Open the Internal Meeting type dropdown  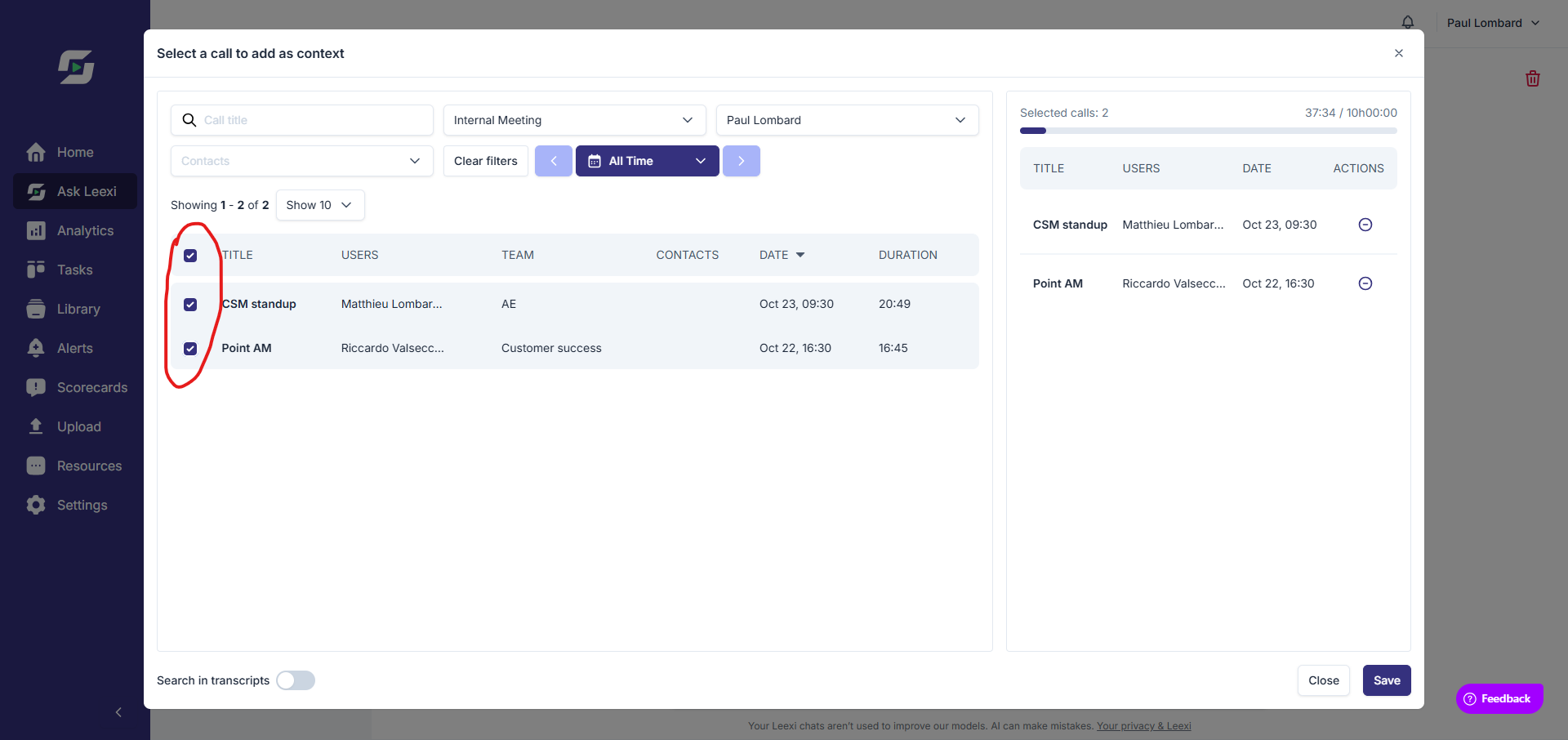point(575,120)
